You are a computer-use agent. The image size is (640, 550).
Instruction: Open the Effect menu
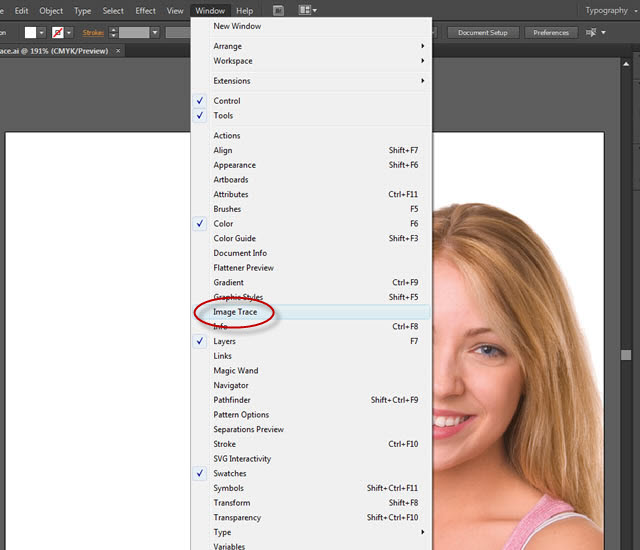click(145, 11)
